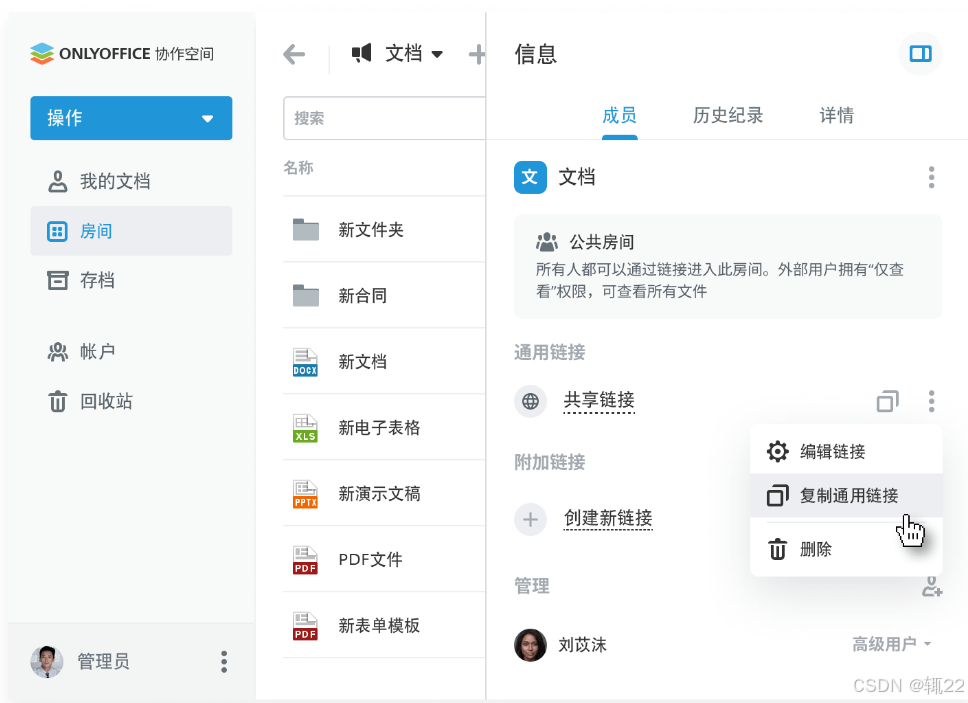Open the 高级用户 role dropdown
Image resolution: width=968 pixels, height=703 pixels.
pyautogui.click(x=892, y=644)
